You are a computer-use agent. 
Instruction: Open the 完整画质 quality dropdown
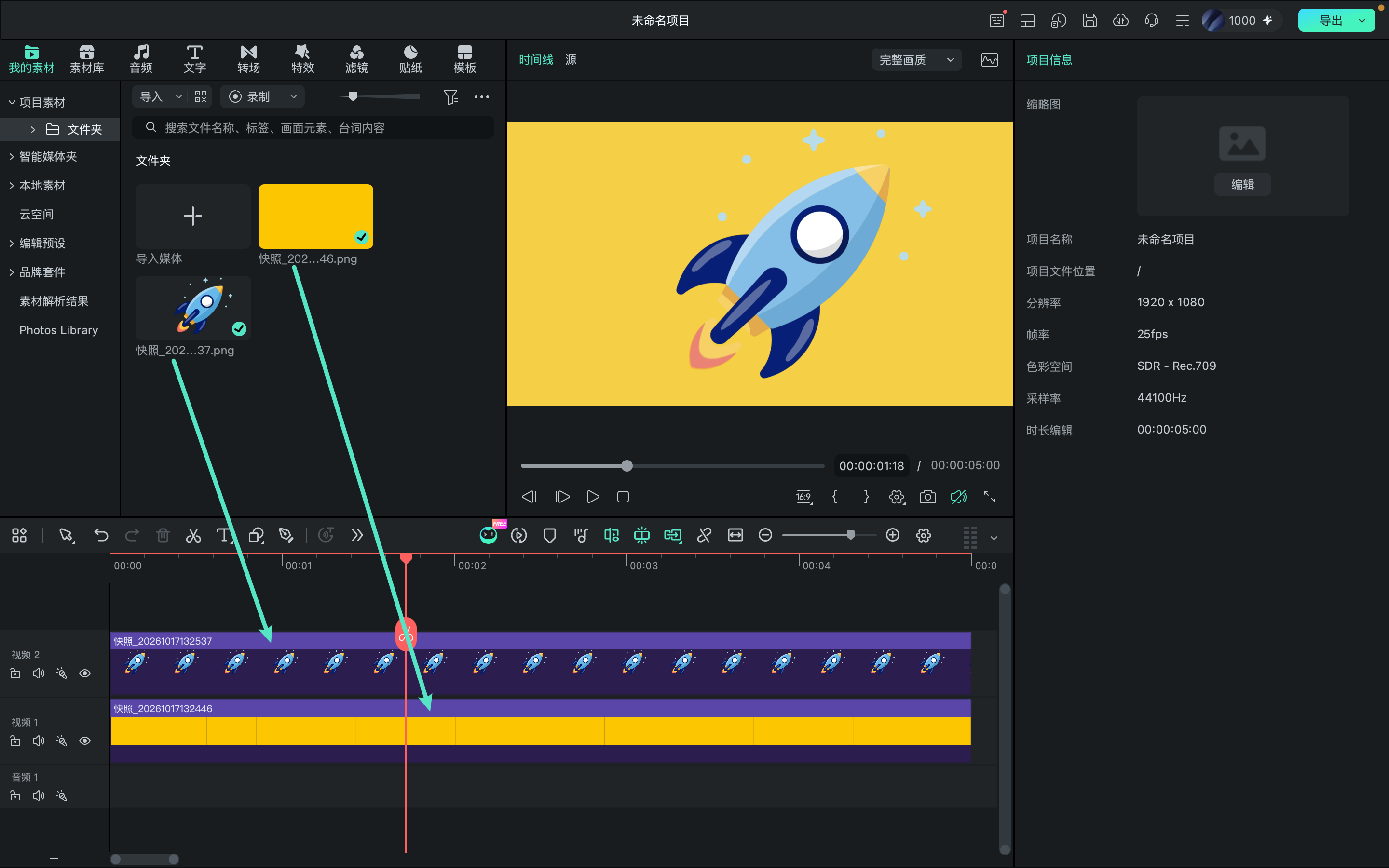(x=917, y=60)
